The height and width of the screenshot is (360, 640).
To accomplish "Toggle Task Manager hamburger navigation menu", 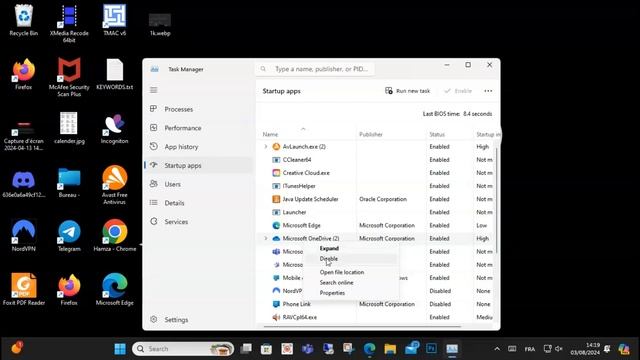I will coord(153,90).
